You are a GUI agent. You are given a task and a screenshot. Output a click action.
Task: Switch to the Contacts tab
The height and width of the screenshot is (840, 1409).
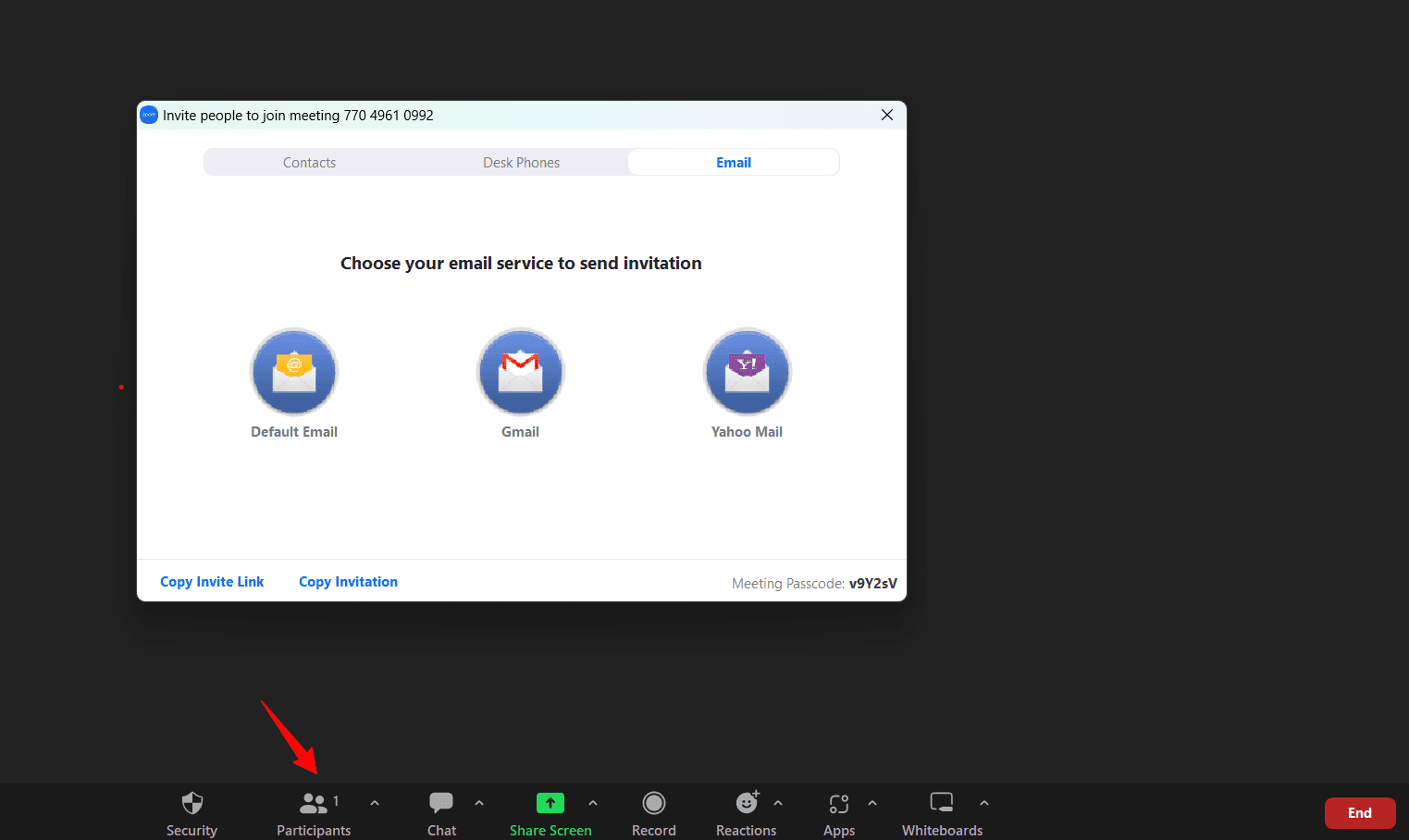(309, 163)
